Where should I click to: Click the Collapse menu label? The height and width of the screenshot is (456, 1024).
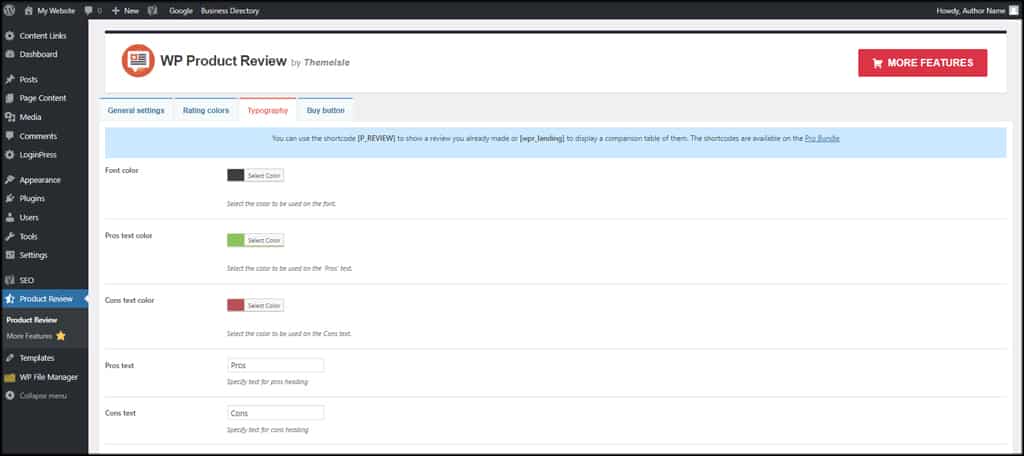coord(43,396)
